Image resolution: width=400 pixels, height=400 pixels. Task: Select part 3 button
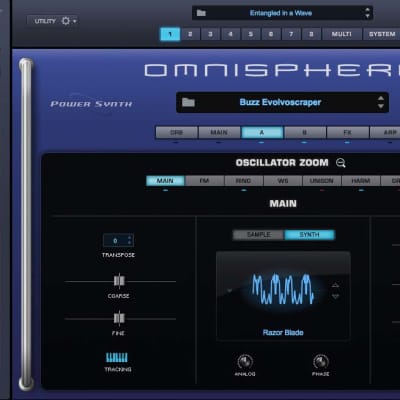click(210, 34)
